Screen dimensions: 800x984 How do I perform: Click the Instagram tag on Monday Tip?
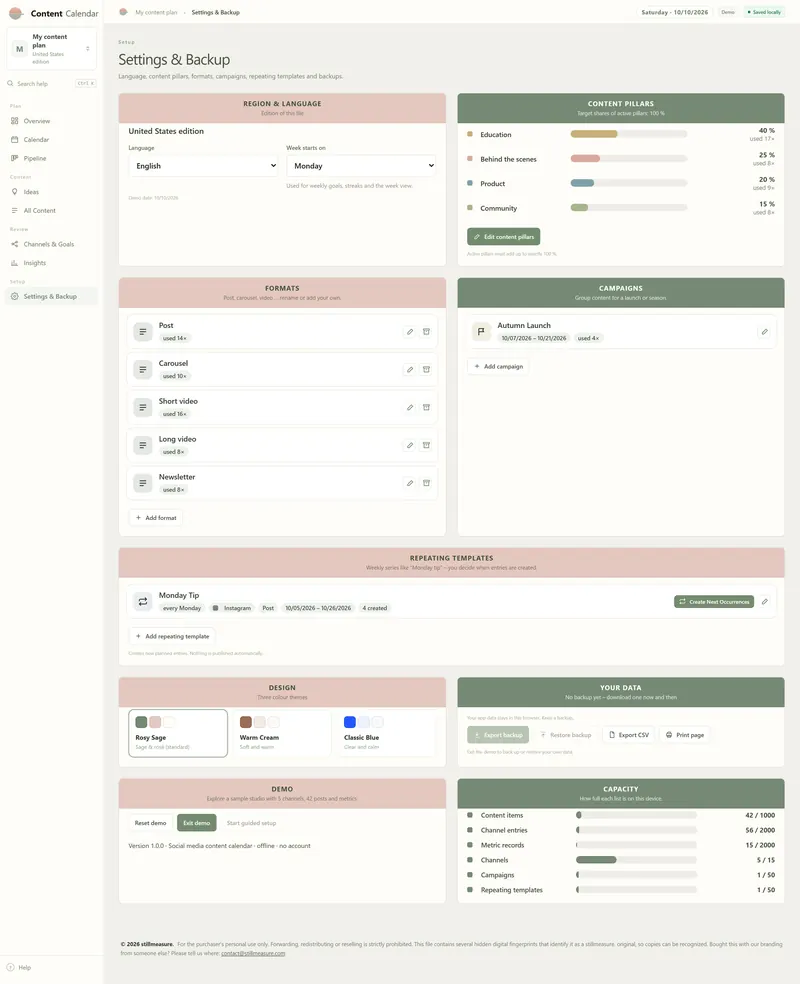pyautogui.click(x=232, y=608)
